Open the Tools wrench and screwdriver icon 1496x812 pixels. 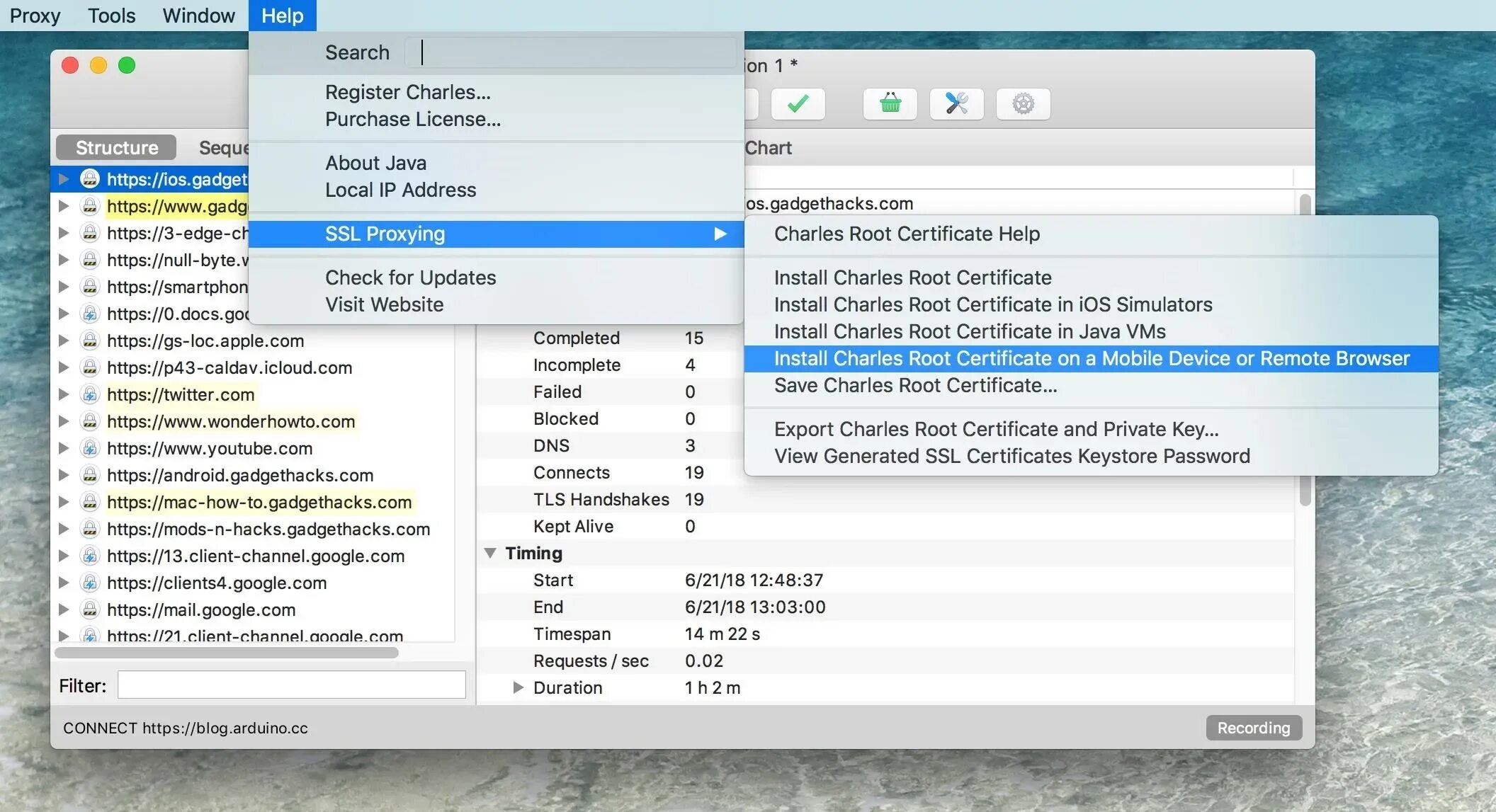coord(956,104)
